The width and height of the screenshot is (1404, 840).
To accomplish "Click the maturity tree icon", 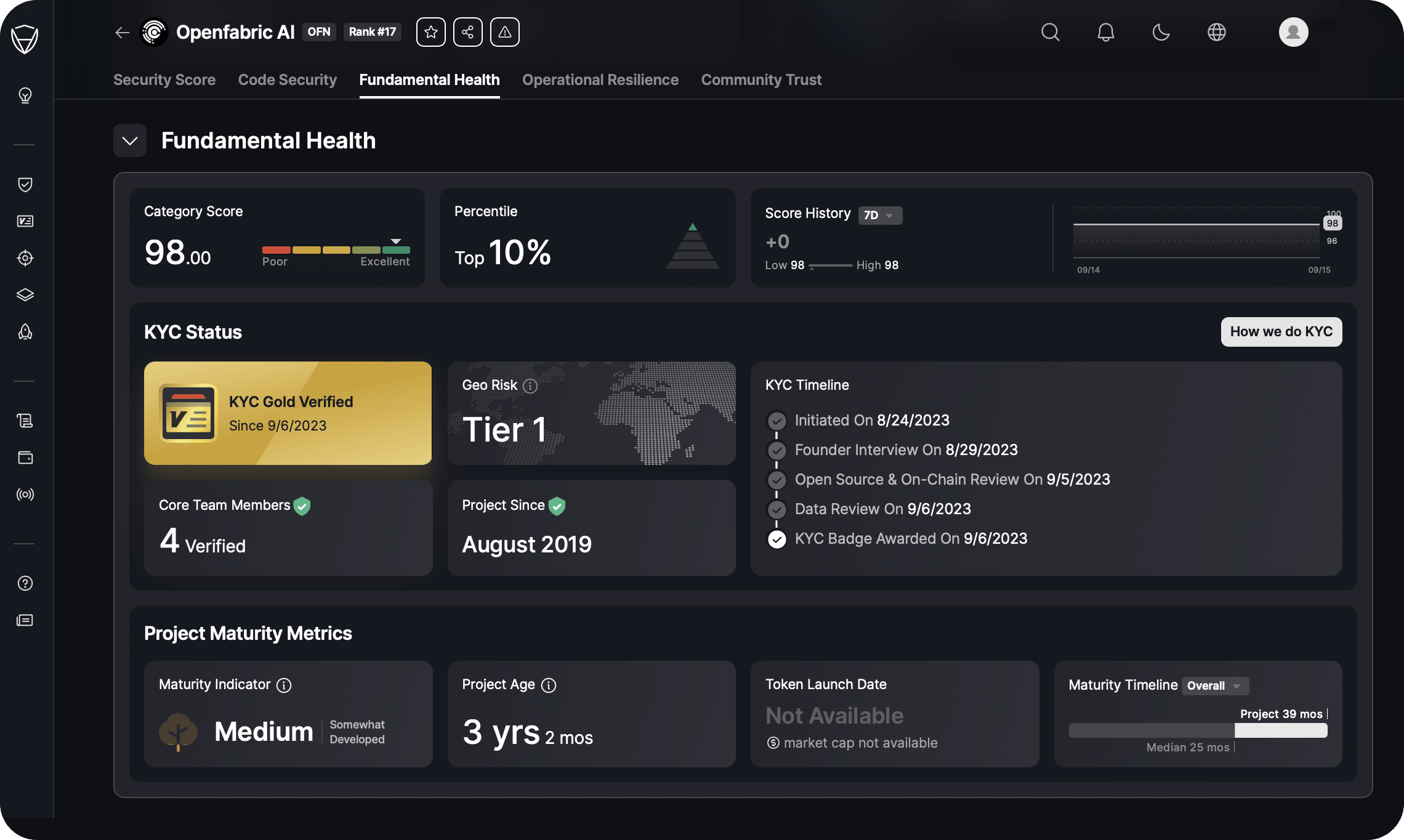I will (179, 732).
